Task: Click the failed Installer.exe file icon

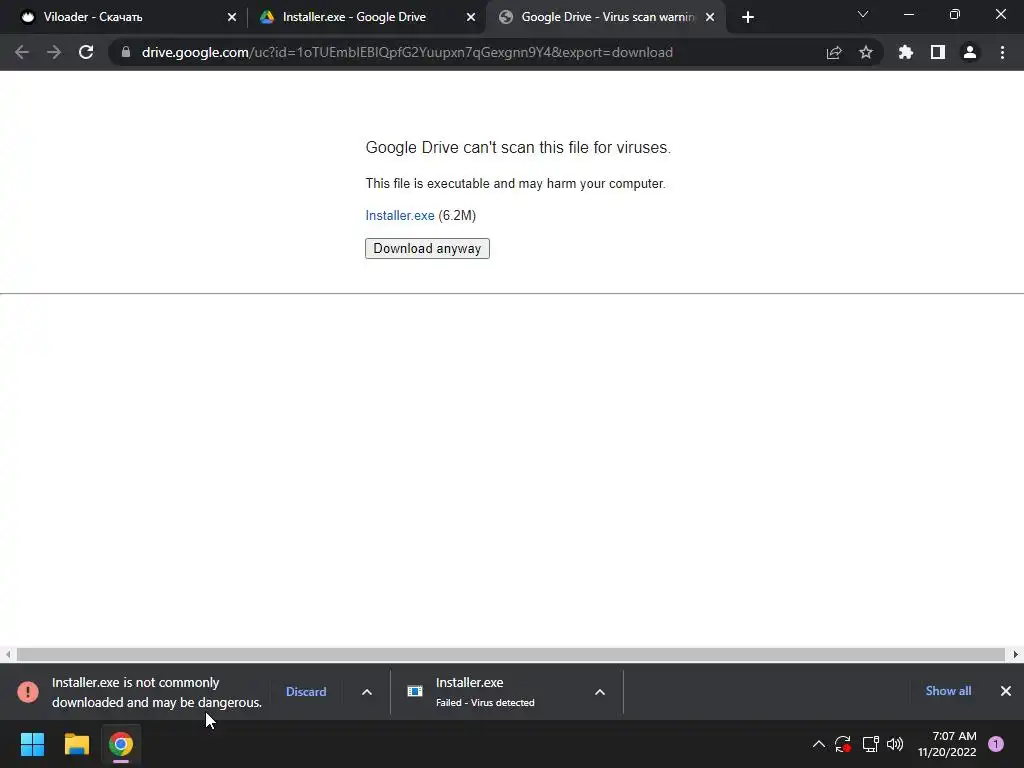Action: click(415, 691)
